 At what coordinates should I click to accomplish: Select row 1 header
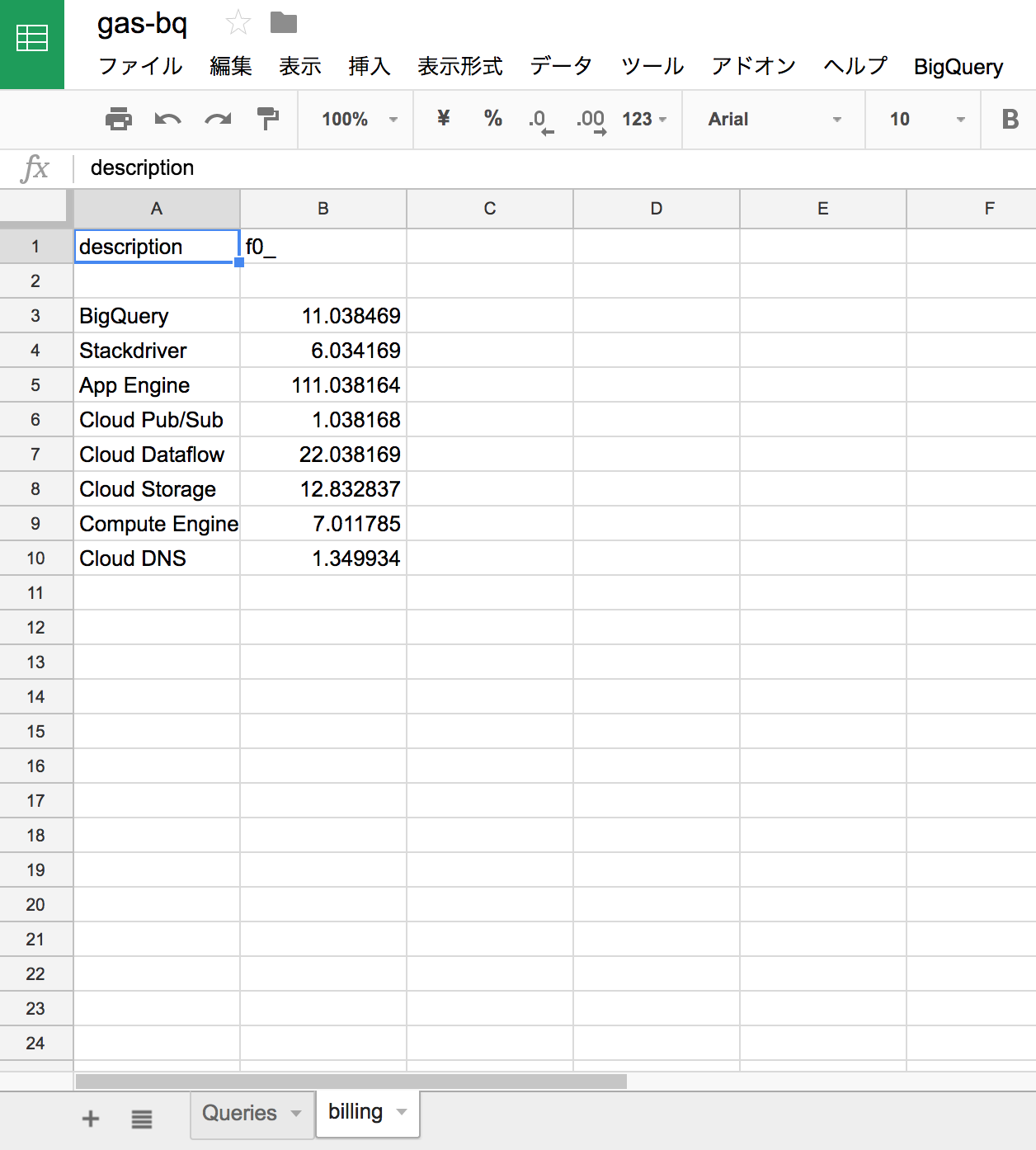[x=35, y=246]
